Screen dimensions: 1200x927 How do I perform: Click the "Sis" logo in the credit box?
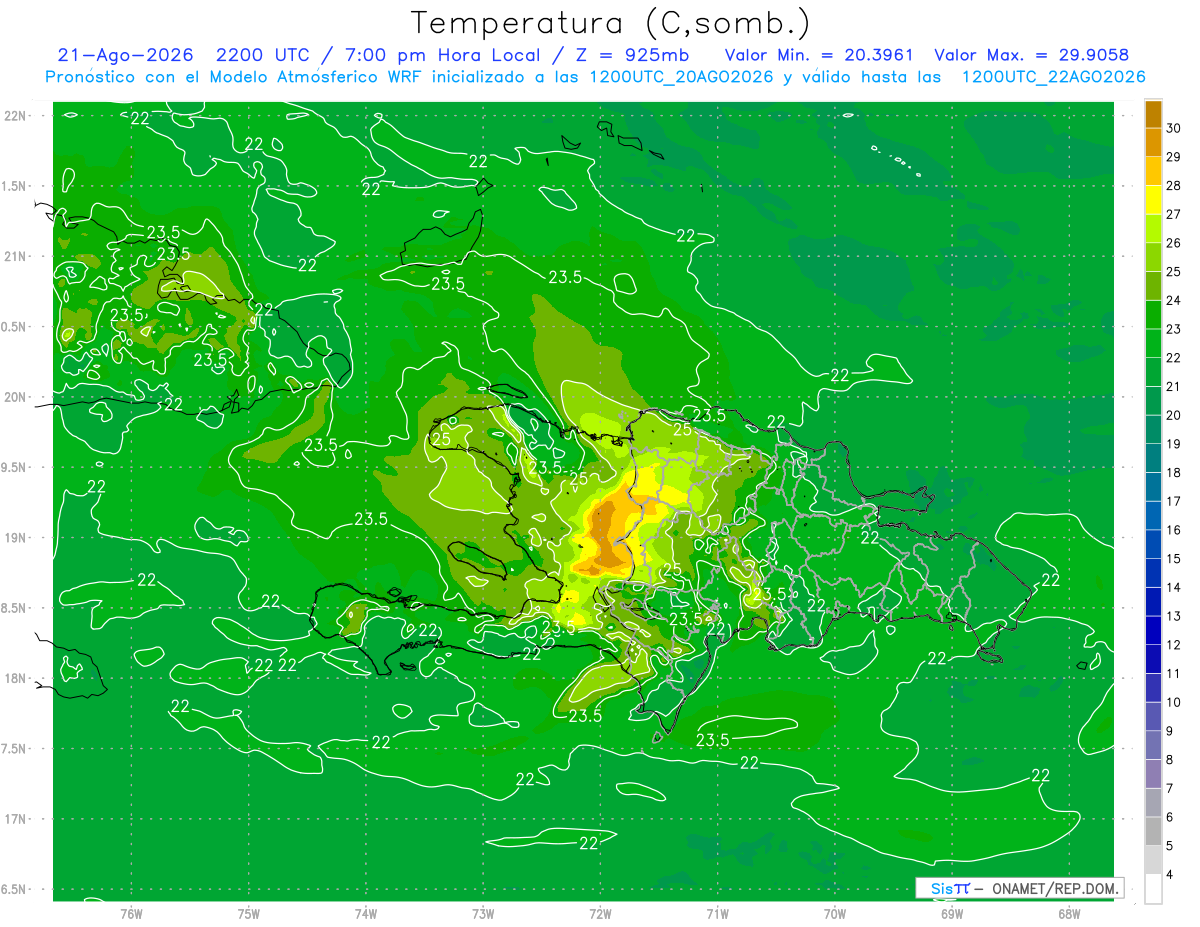(942, 888)
